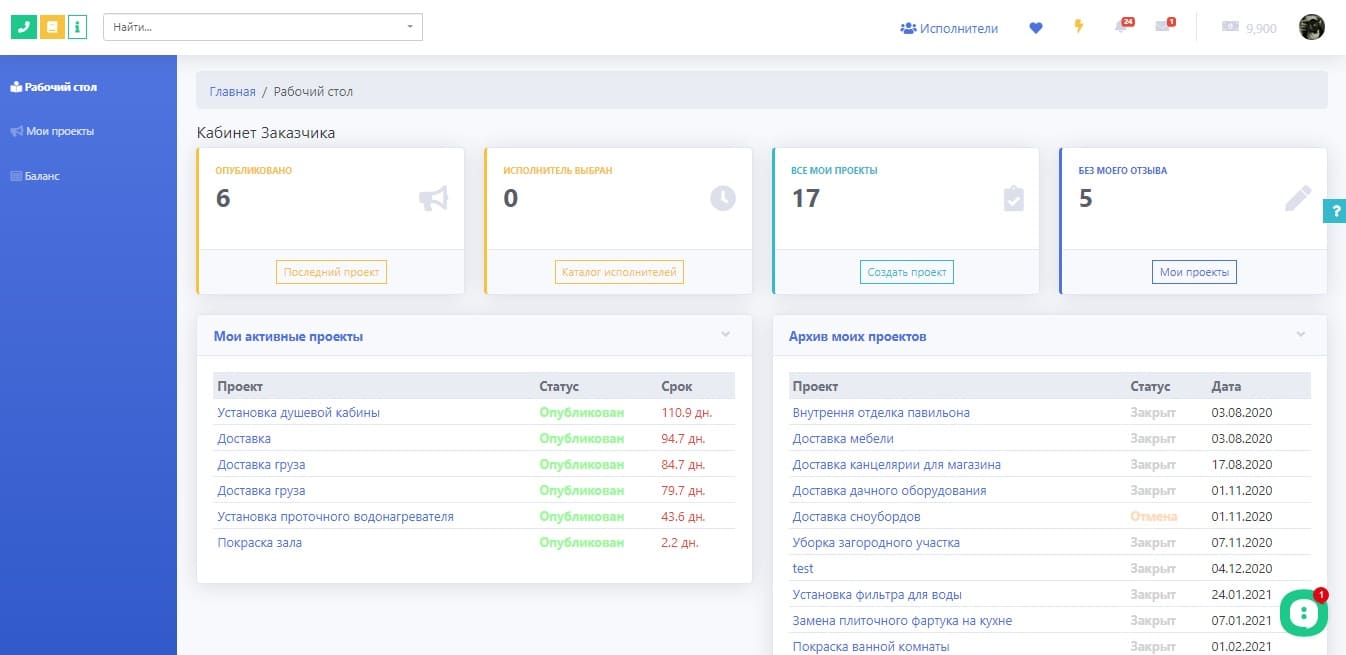
Task: Click the yellow note icon button
Action: pyautogui.click(x=52, y=27)
